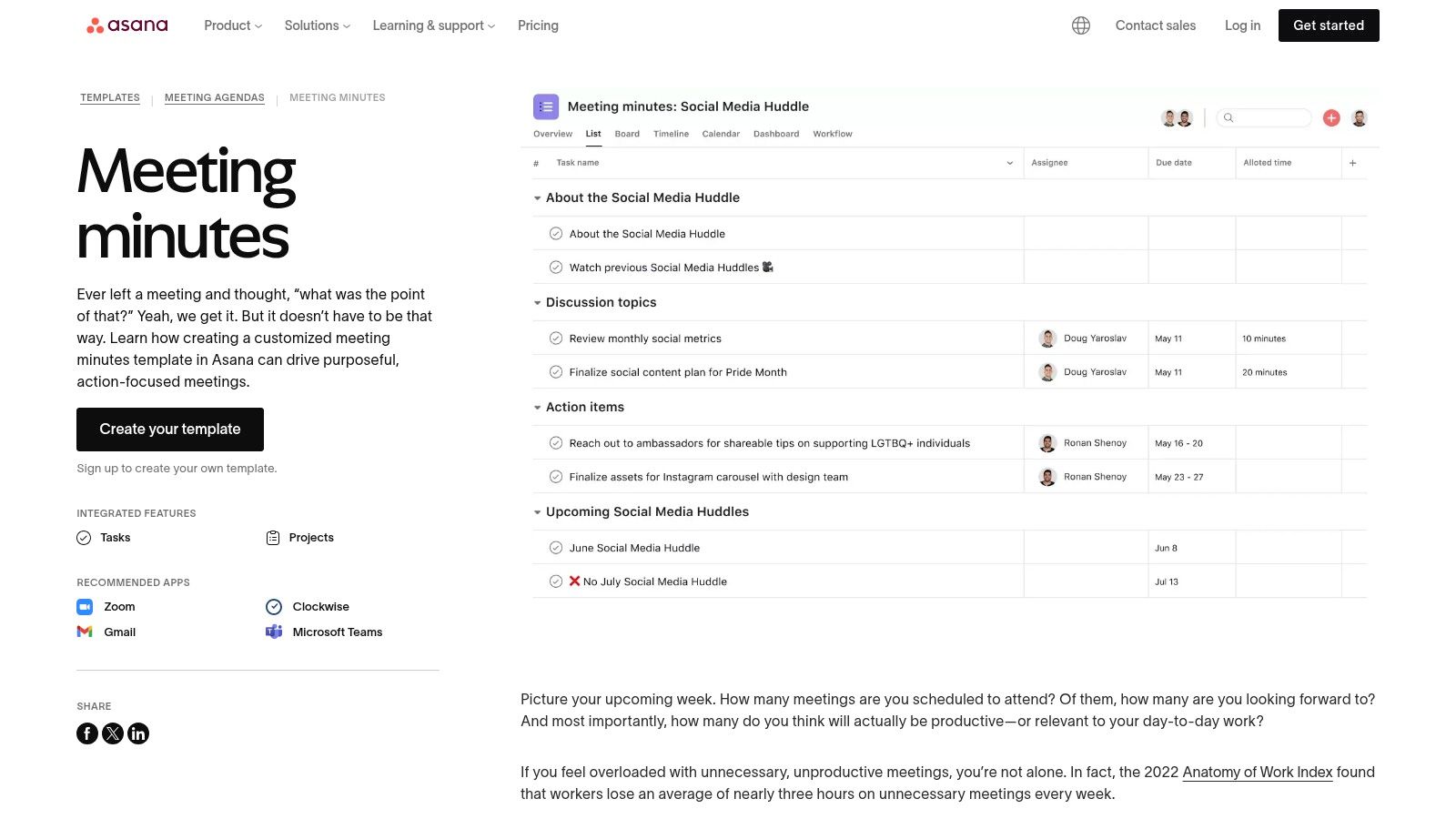The width and height of the screenshot is (1456, 819).
Task: Switch to the Board tab
Action: 627,133
